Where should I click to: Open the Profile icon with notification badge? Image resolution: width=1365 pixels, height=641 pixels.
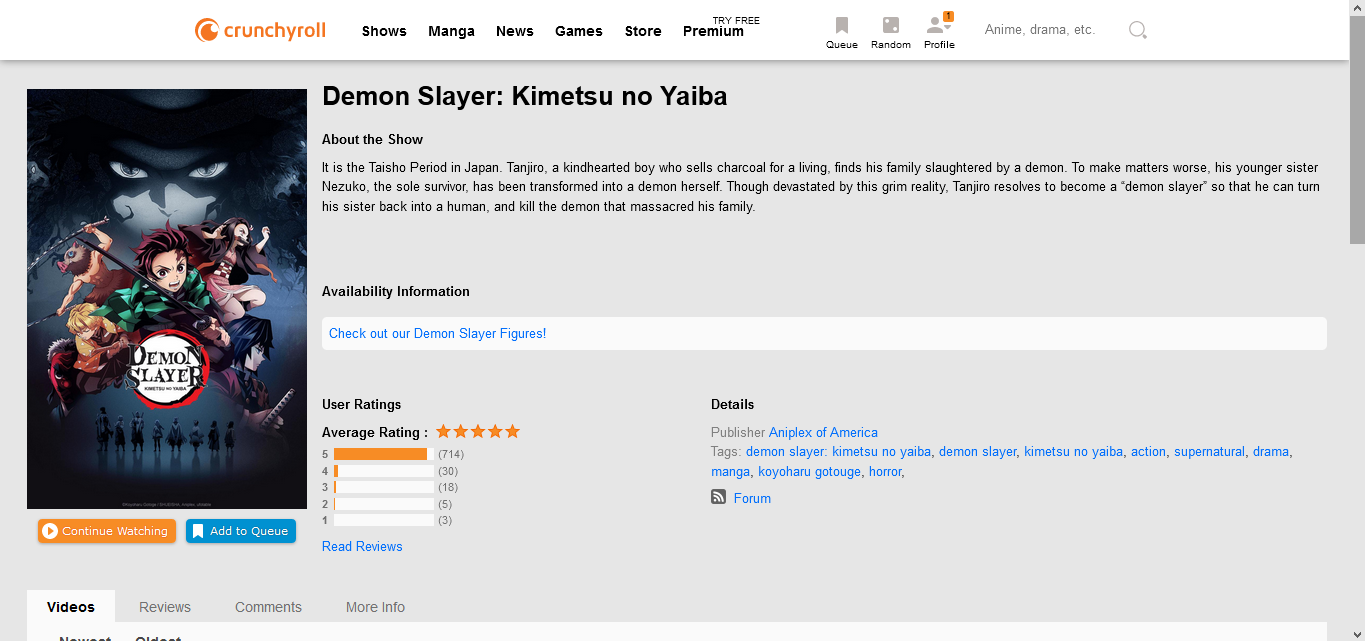click(x=939, y=24)
